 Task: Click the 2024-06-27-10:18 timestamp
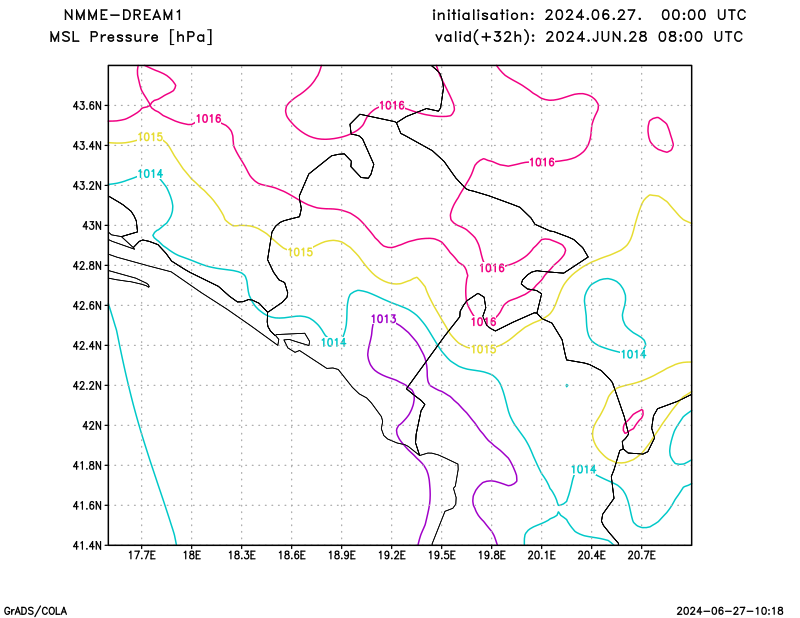tap(730, 611)
